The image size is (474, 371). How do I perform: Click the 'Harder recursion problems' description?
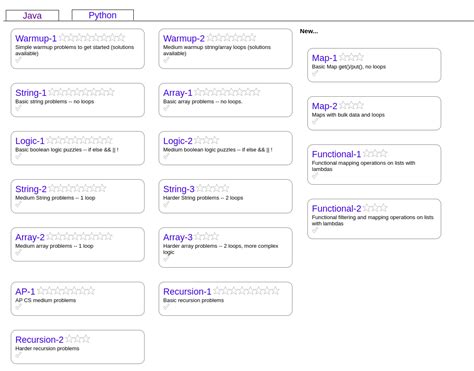click(47, 348)
